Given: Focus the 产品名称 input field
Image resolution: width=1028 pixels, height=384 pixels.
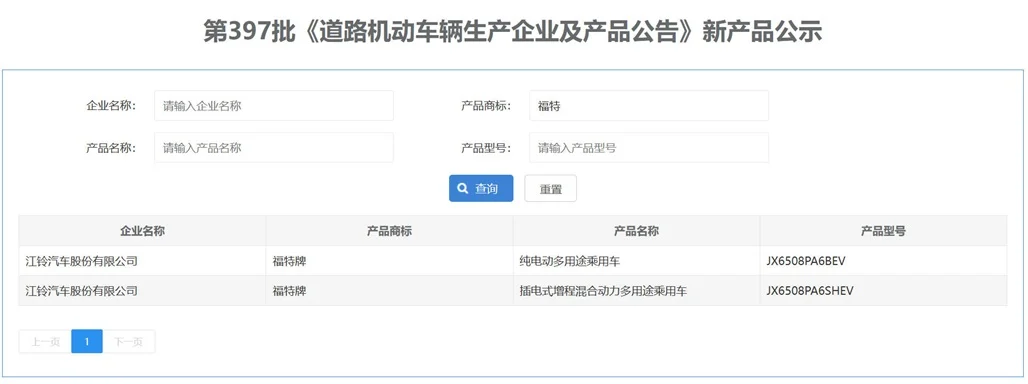Looking at the screenshot, I should (274, 147).
